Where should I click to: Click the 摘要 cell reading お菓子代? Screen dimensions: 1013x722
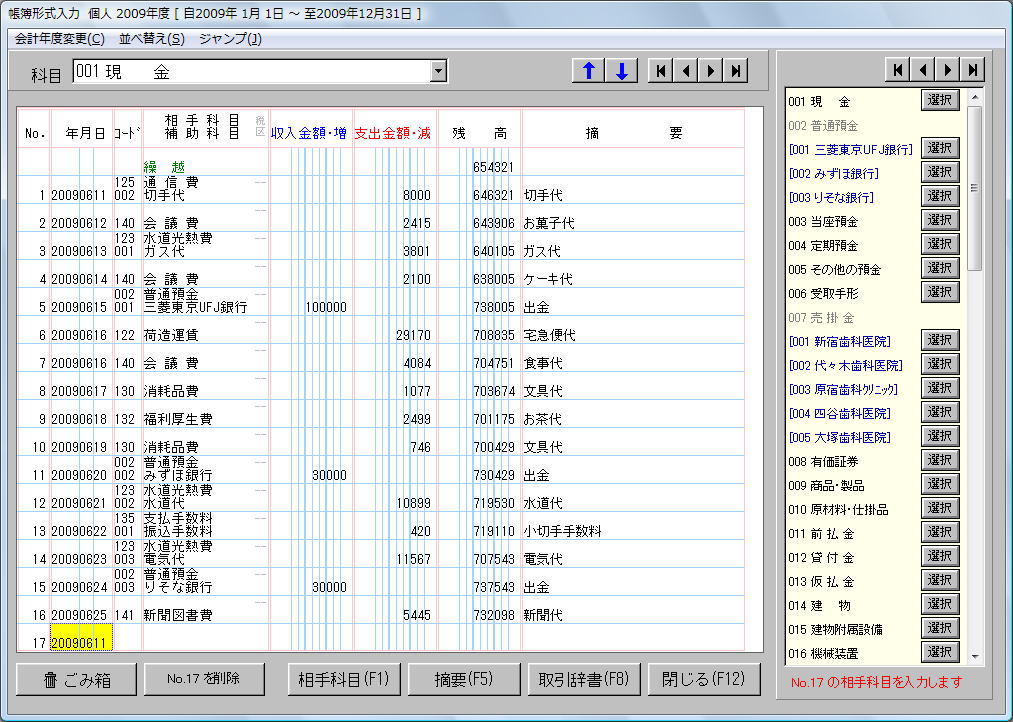pyautogui.click(x=549, y=223)
